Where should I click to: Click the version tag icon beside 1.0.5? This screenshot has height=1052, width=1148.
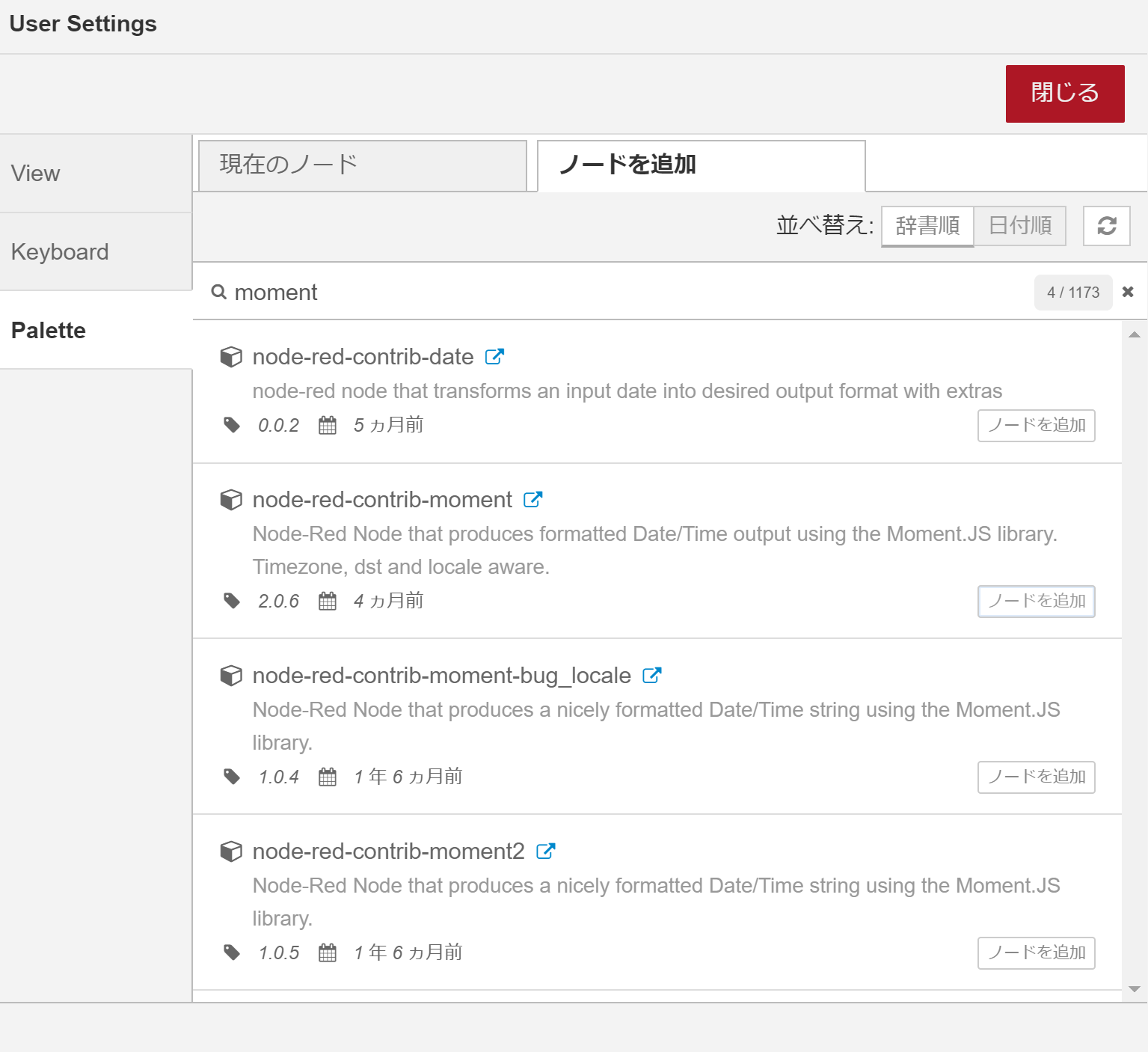click(x=232, y=952)
